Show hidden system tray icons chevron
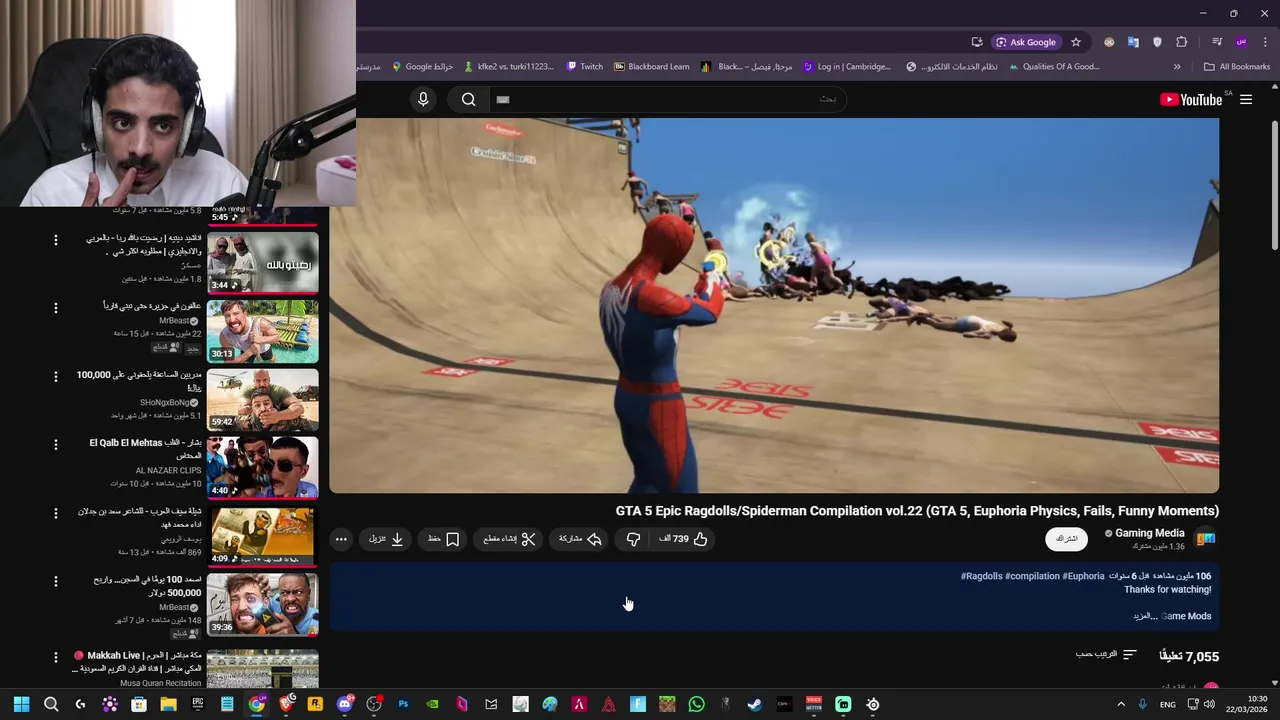Screen dimensions: 1280x720 coord(1121,704)
